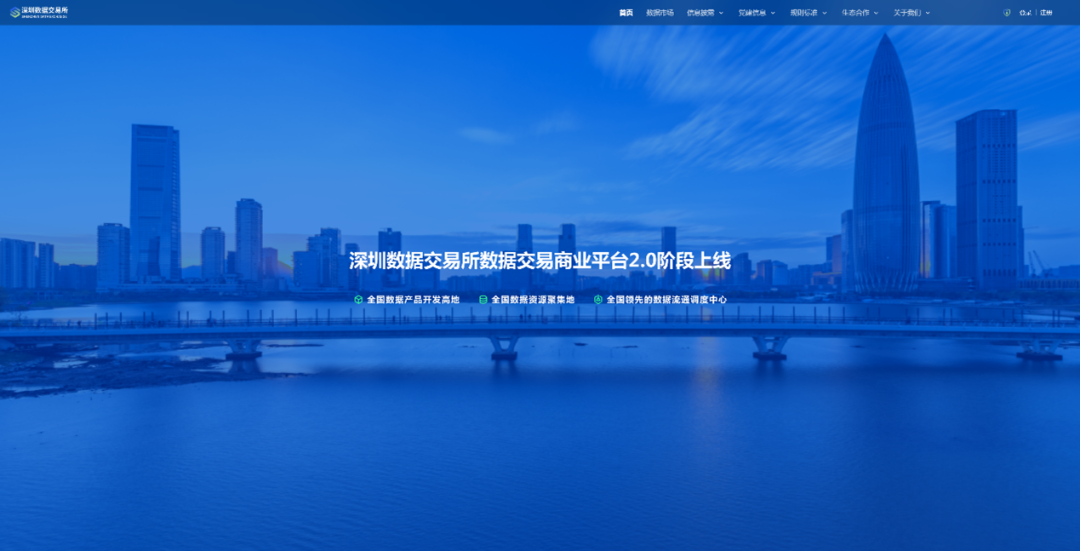Open the 生态合作 menu item
The height and width of the screenshot is (551, 1080).
click(x=855, y=12)
